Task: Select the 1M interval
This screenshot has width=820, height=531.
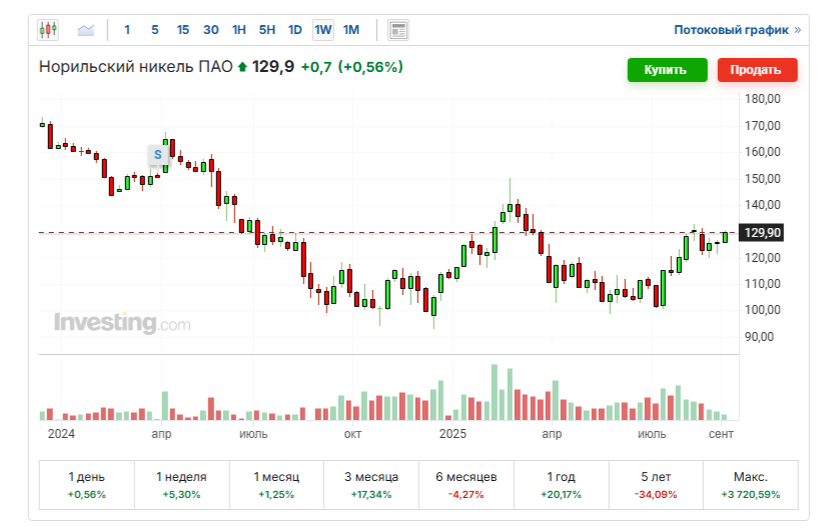Action: (x=351, y=30)
